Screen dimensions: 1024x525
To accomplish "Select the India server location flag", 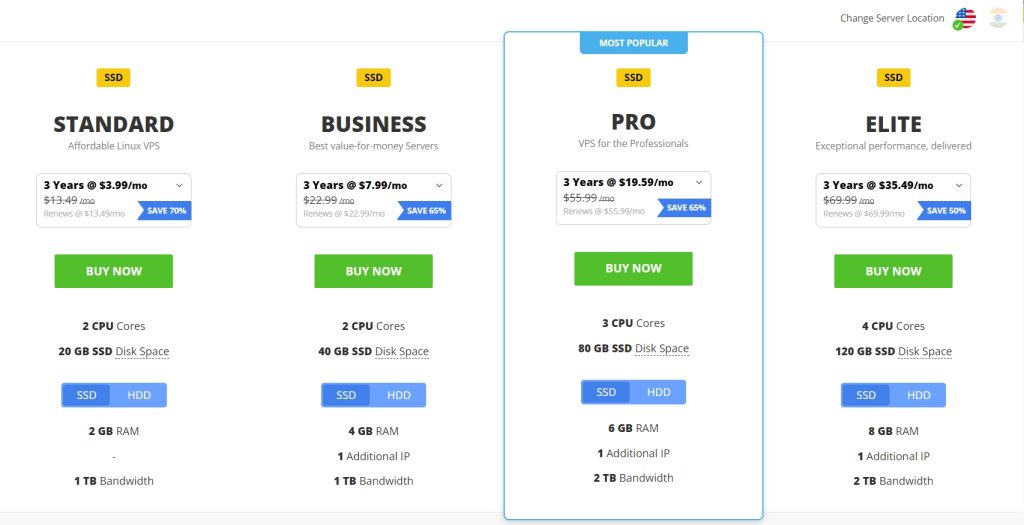I will pos(997,18).
